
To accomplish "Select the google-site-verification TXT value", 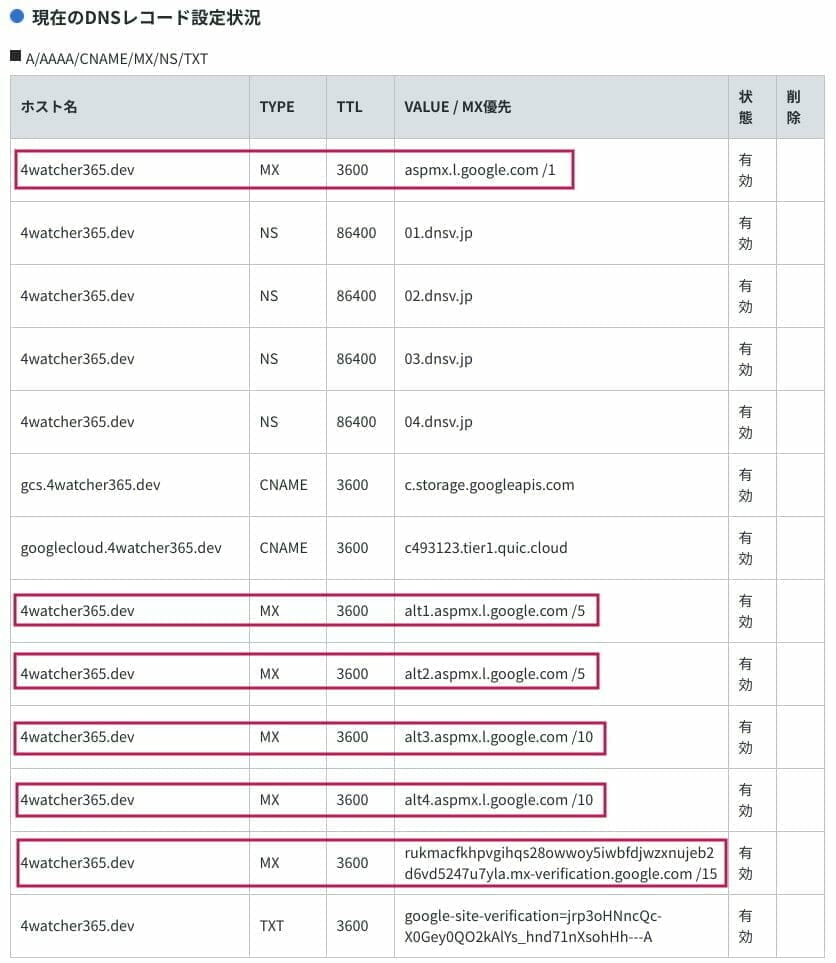I will click(533, 926).
